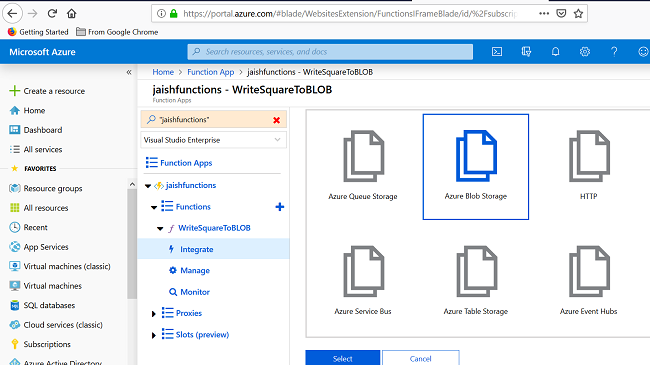The image size is (650, 365).
Task: Open Cloud services (classic)
Action: 63,325
